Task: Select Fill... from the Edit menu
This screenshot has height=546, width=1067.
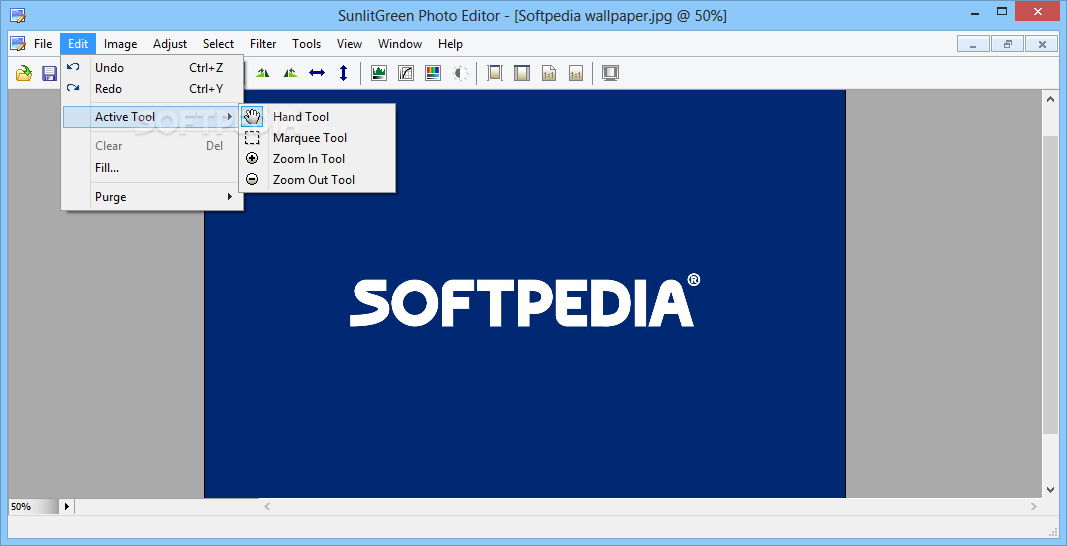Action: click(152, 167)
